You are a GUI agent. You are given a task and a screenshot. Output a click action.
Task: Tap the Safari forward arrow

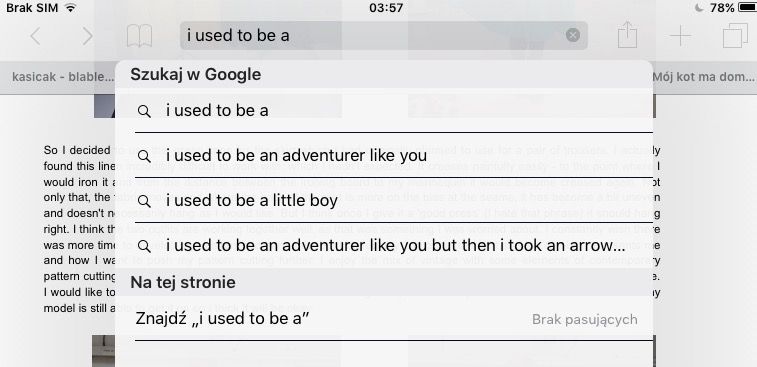(87, 36)
